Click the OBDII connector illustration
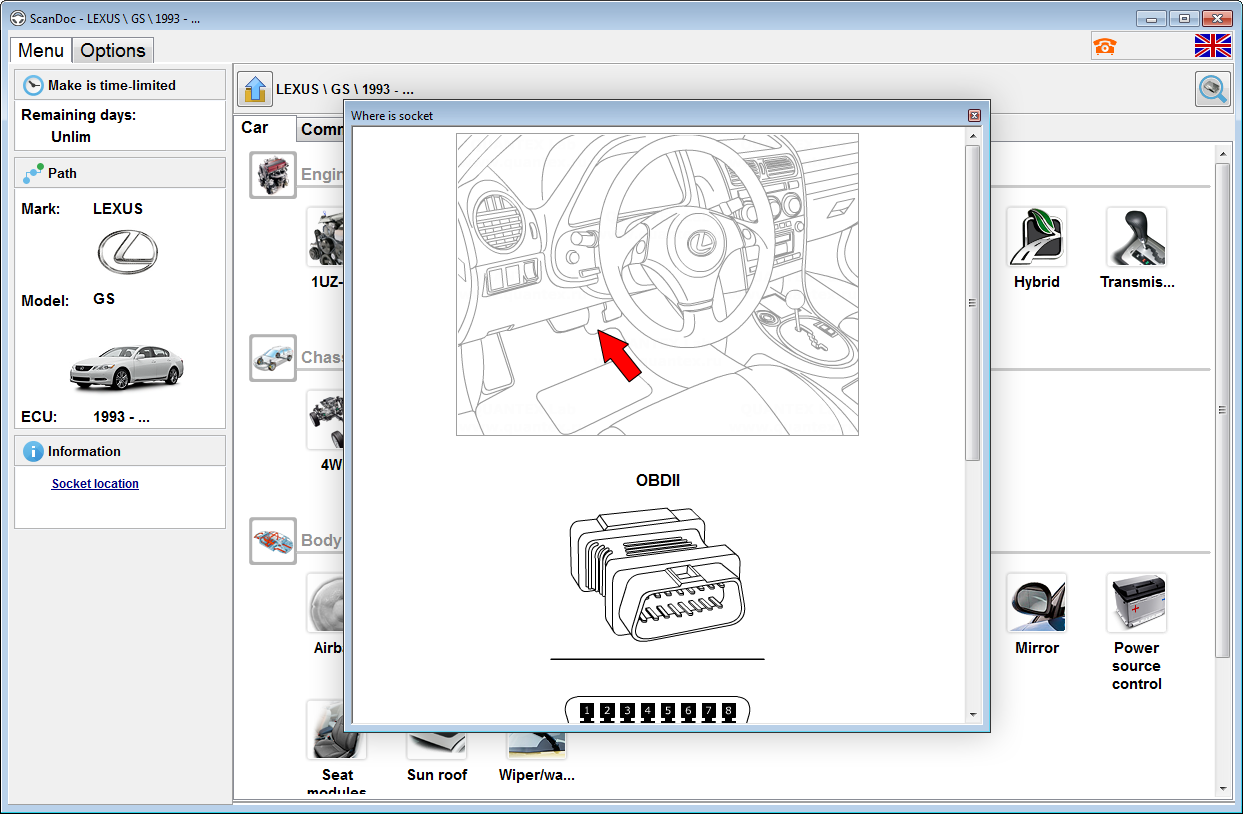Image resolution: width=1243 pixels, height=814 pixels. pyautogui.click(x=657, y=577)
